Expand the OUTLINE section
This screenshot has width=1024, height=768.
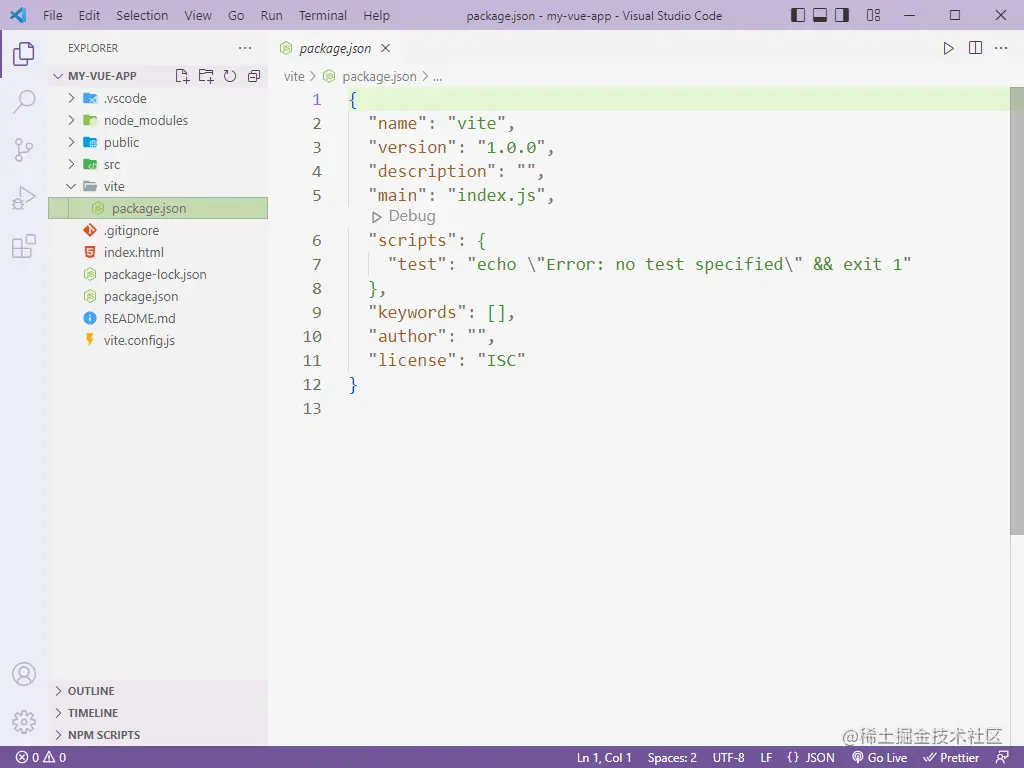click(x=158, y=691)
